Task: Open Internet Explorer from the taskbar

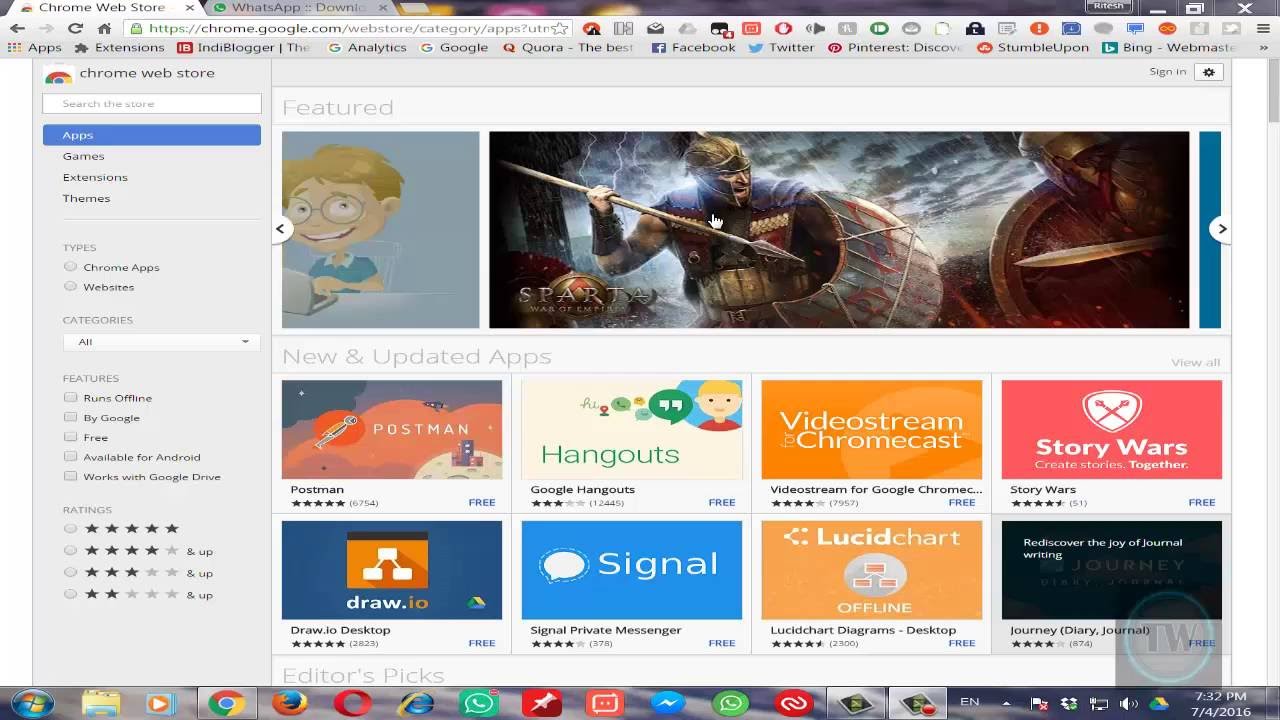Action: coord(416,704)
